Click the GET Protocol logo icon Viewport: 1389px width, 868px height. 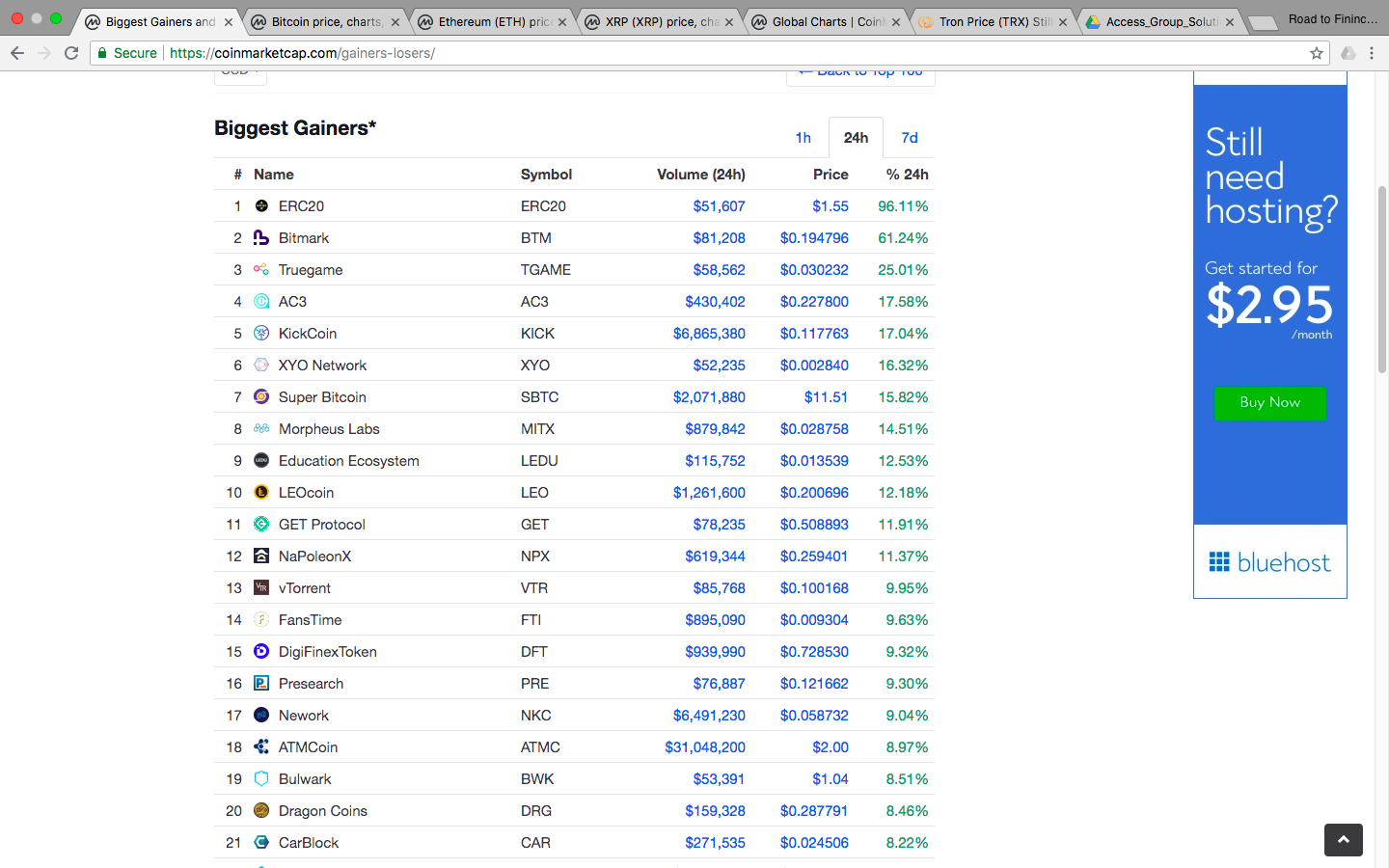261,524
